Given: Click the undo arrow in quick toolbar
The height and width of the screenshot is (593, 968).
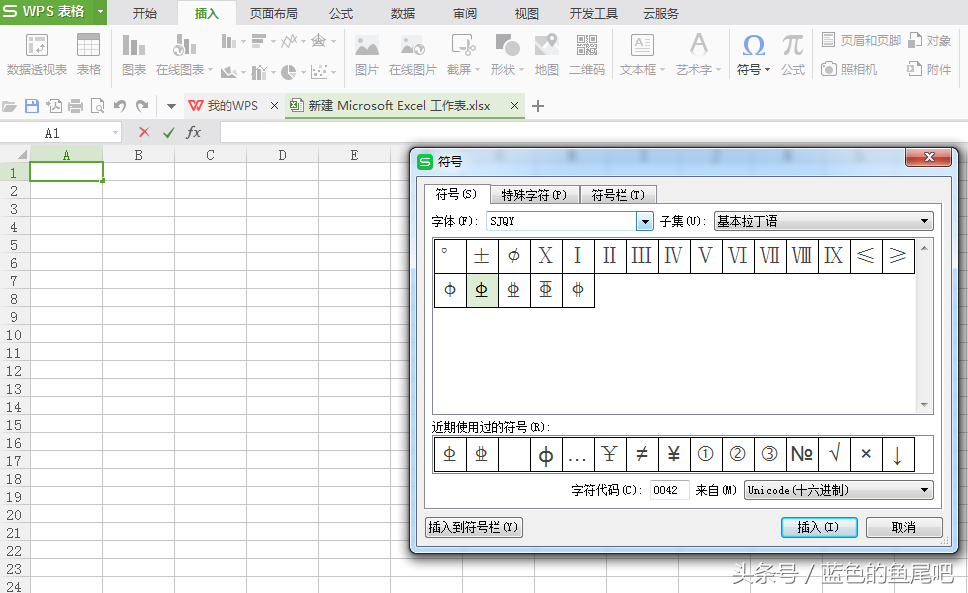Looking at the screenshot, I should coord(120,106).
